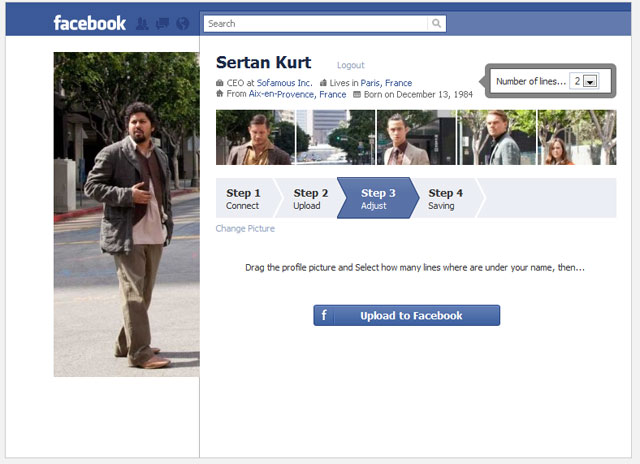640x464 pixels.
Task: Click the briefcase work icon by CEO
Action: (x=220, y=83)
